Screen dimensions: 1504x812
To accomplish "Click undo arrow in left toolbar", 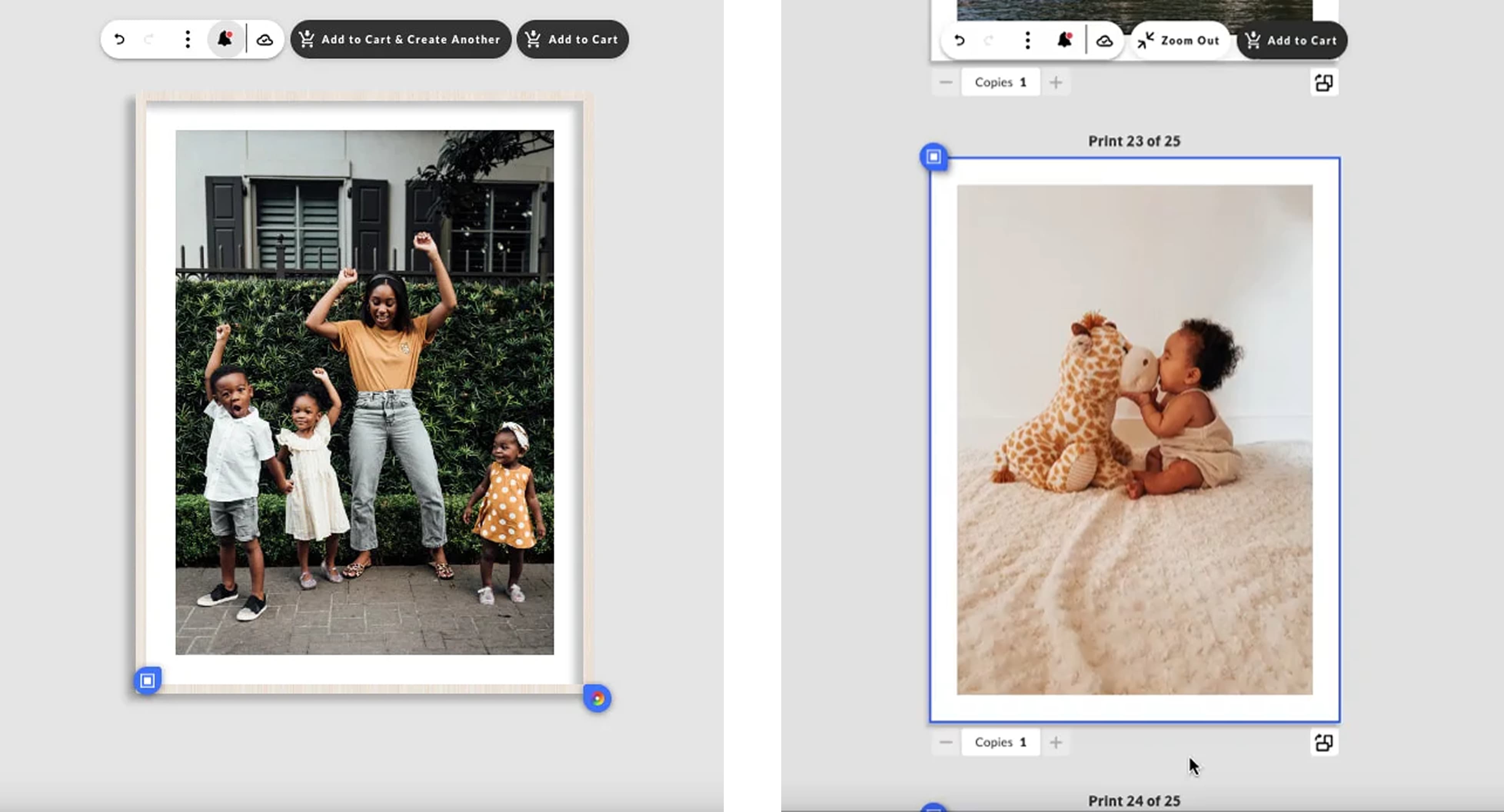I will coord(119,40).
